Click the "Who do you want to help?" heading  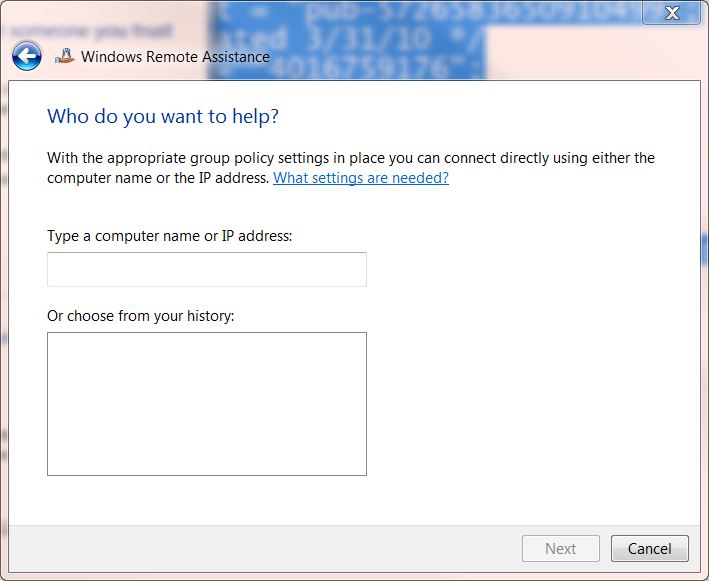point(163,117)
